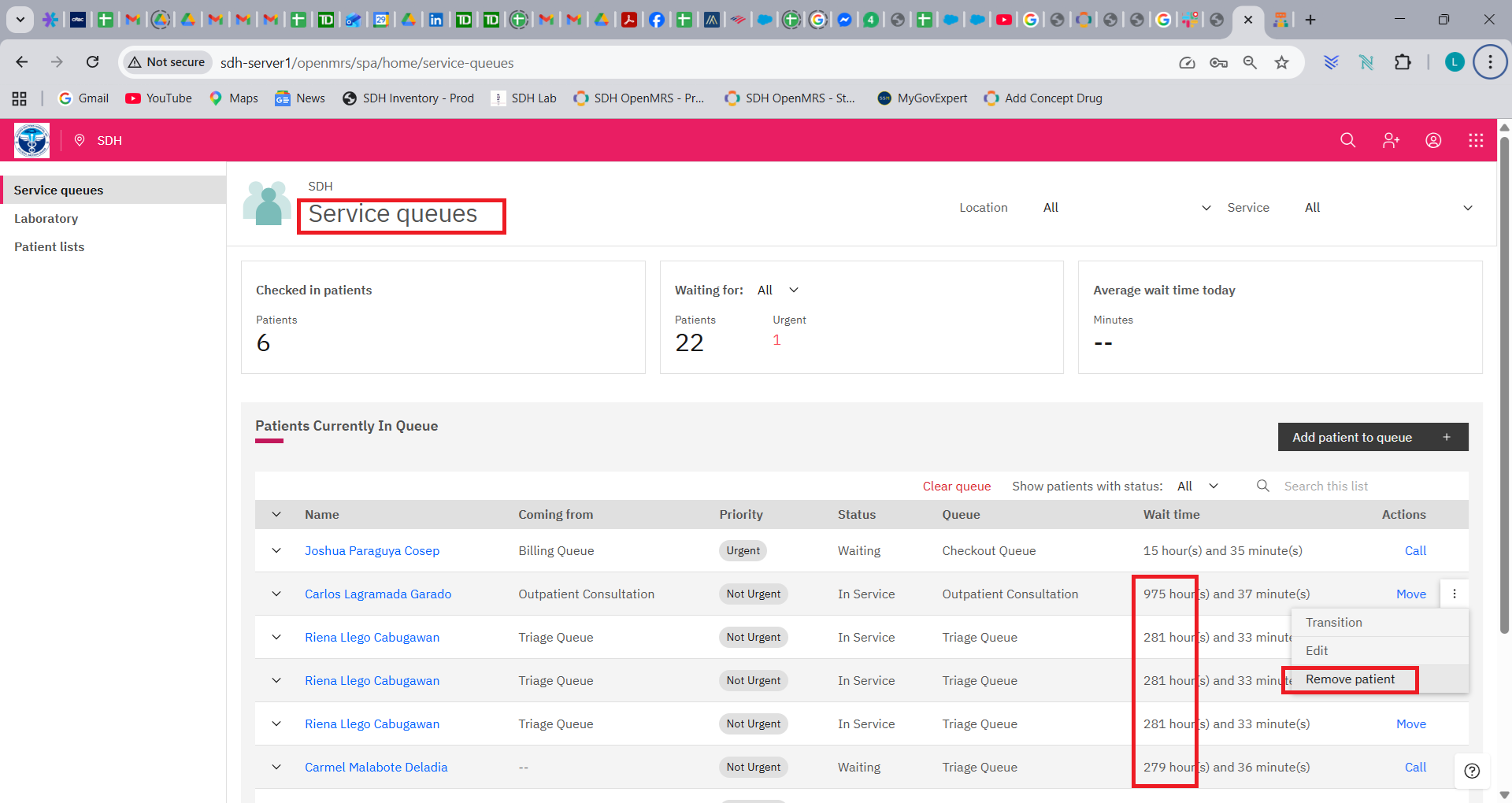Click the Clear queue link
Viewport: 1512px width, 803px height.
pos(956,487)
